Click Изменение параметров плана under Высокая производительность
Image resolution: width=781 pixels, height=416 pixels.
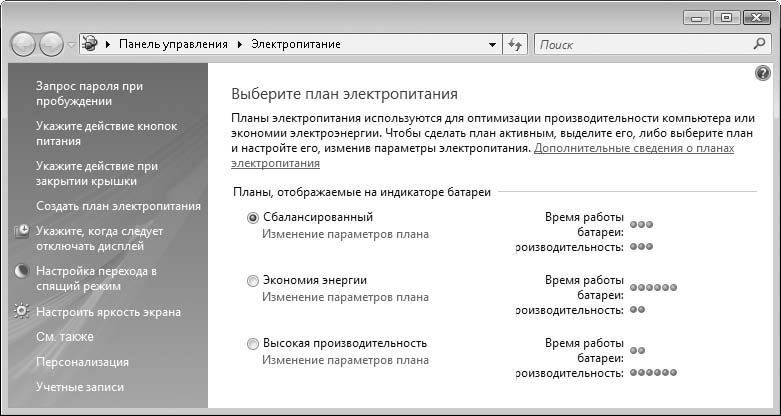pos(345,360)
